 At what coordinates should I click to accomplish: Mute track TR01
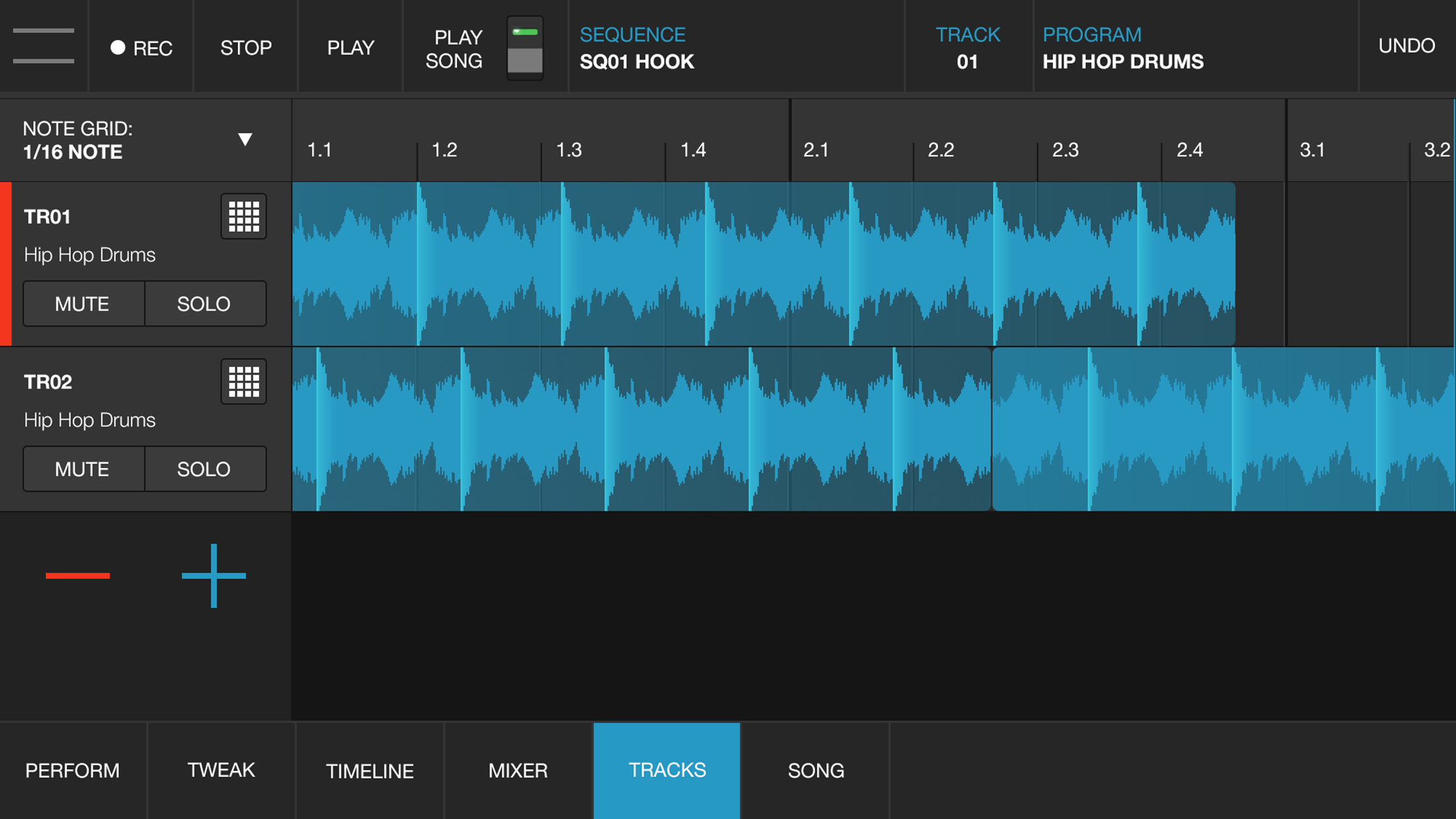(x=83, y=304)
